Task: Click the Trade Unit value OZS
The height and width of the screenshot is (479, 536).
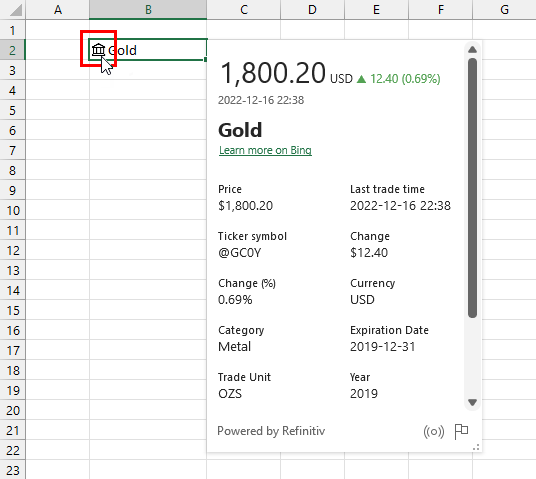Action: (230, 394)
